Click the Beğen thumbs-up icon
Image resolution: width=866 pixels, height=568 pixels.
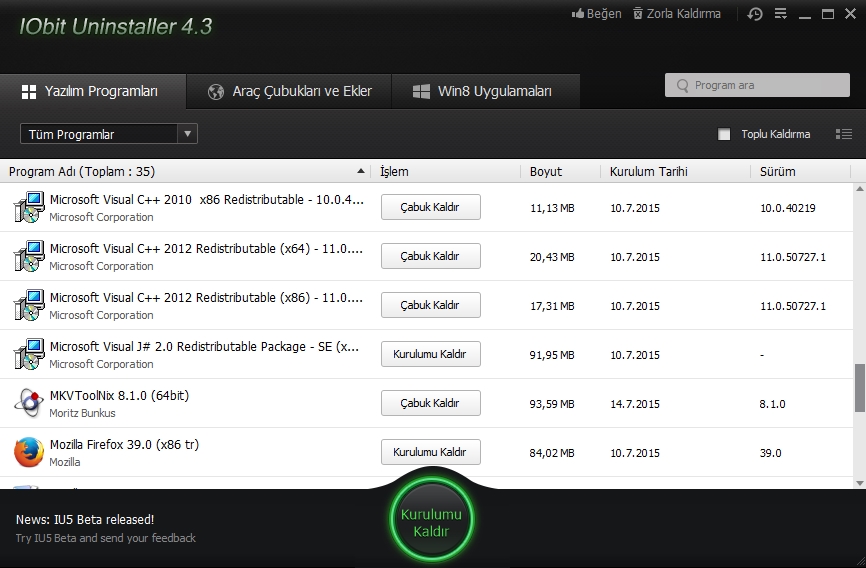pos(577,14)
